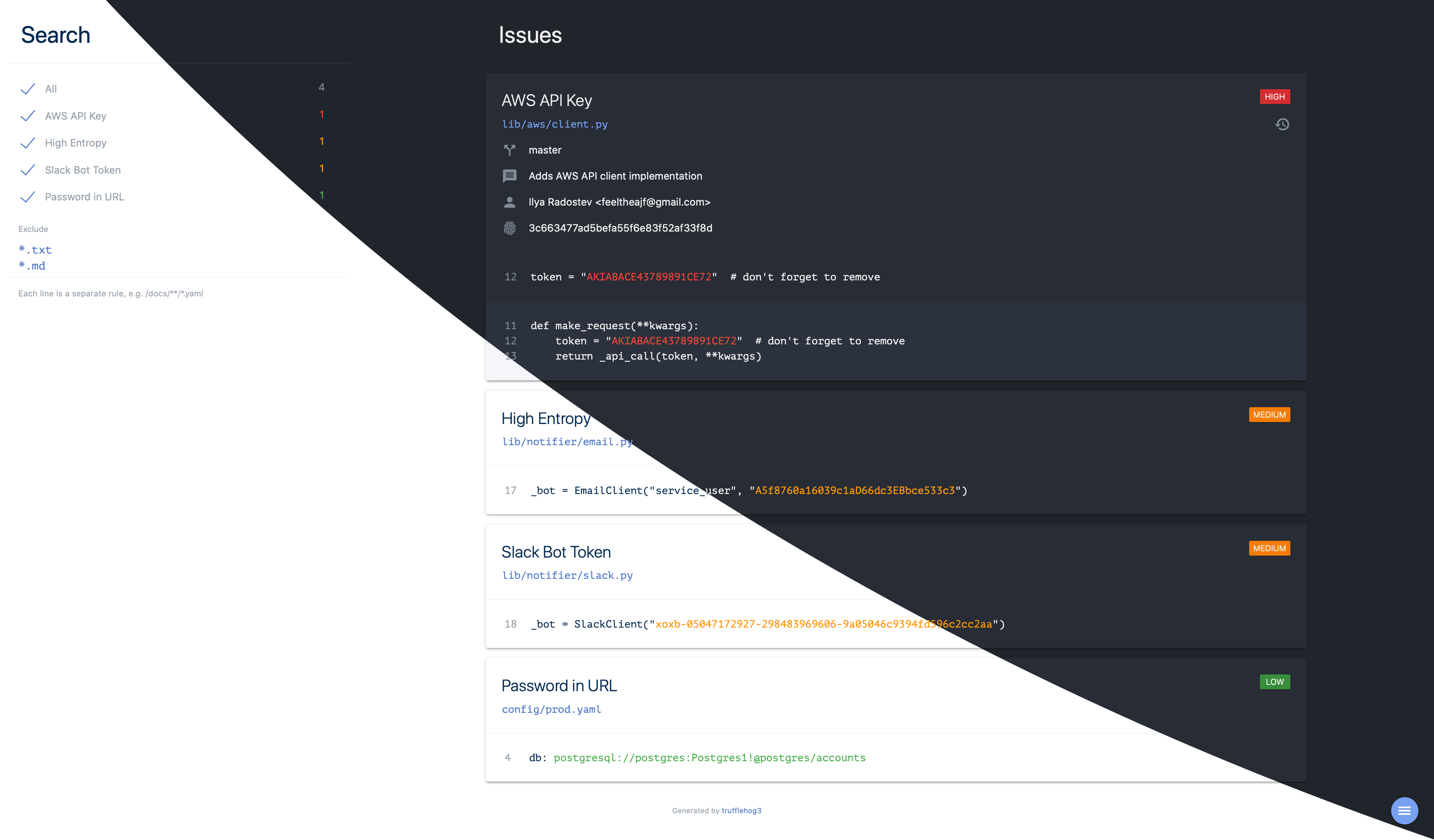Screen dimensions: 1434x840
Task: Click the author person icon
Action: click(509, 202)
